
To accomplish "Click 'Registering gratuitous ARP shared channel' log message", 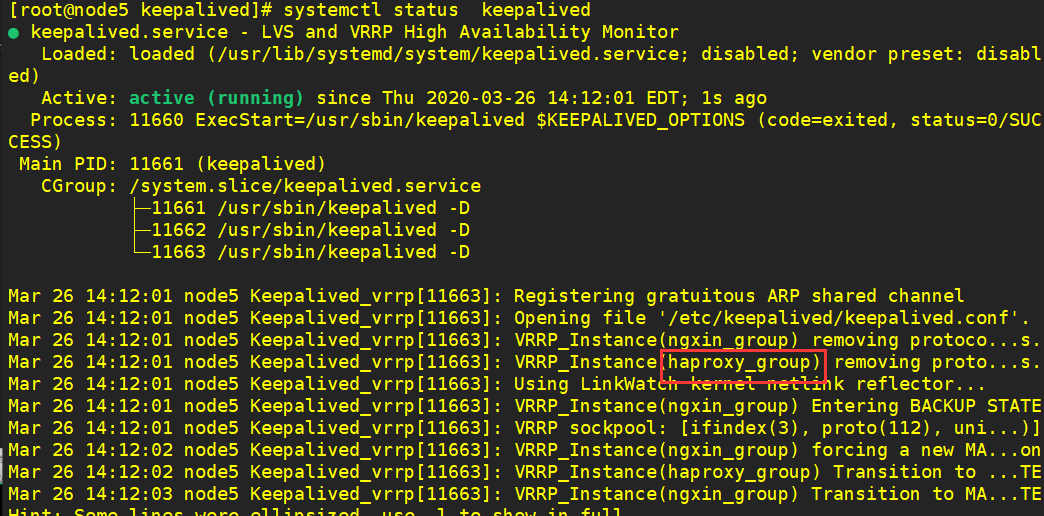I will pyautogui.click(x=739, y=296).
